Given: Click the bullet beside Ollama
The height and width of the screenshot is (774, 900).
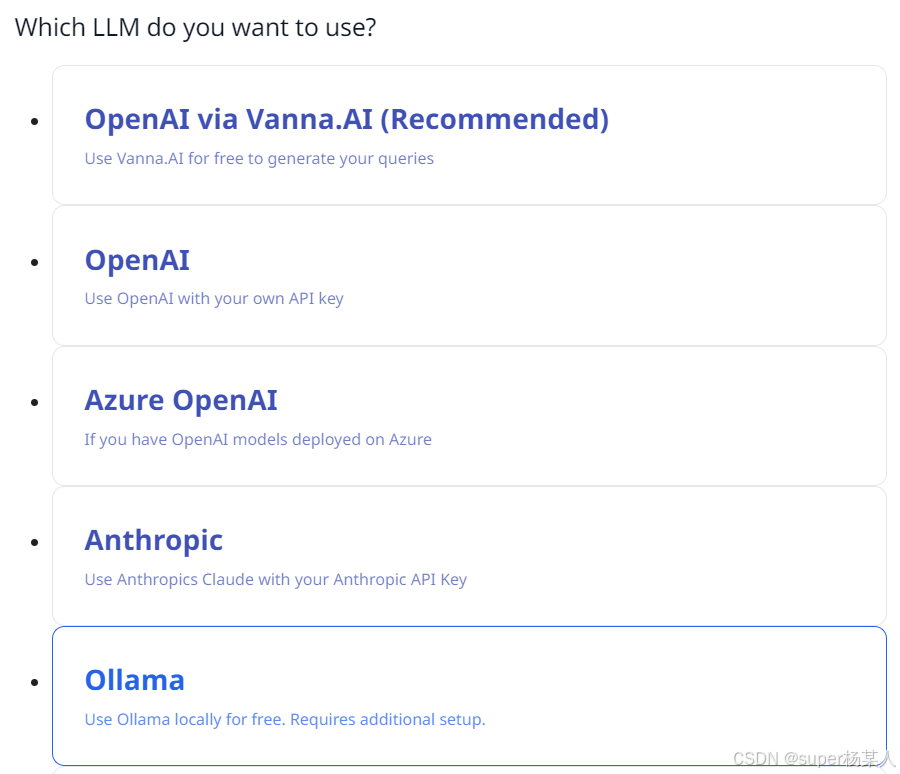Looking at the screenshot, I should [x=35, y=682].
